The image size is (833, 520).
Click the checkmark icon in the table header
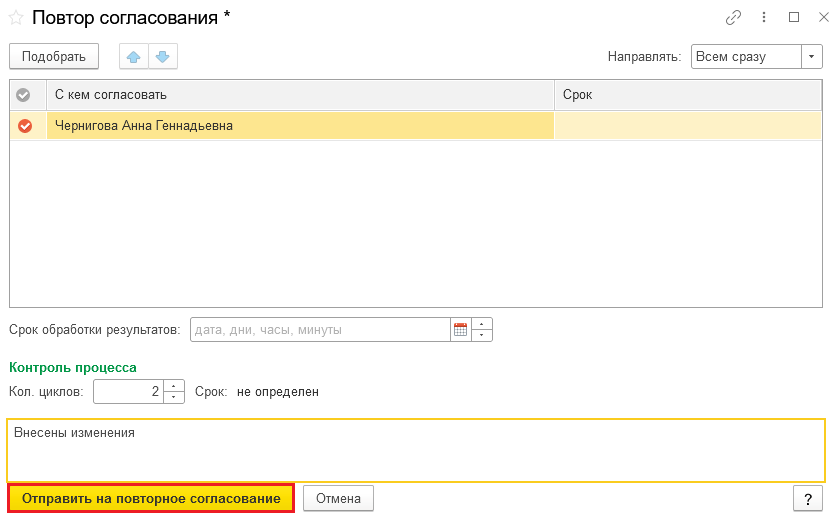pos(25,94)
